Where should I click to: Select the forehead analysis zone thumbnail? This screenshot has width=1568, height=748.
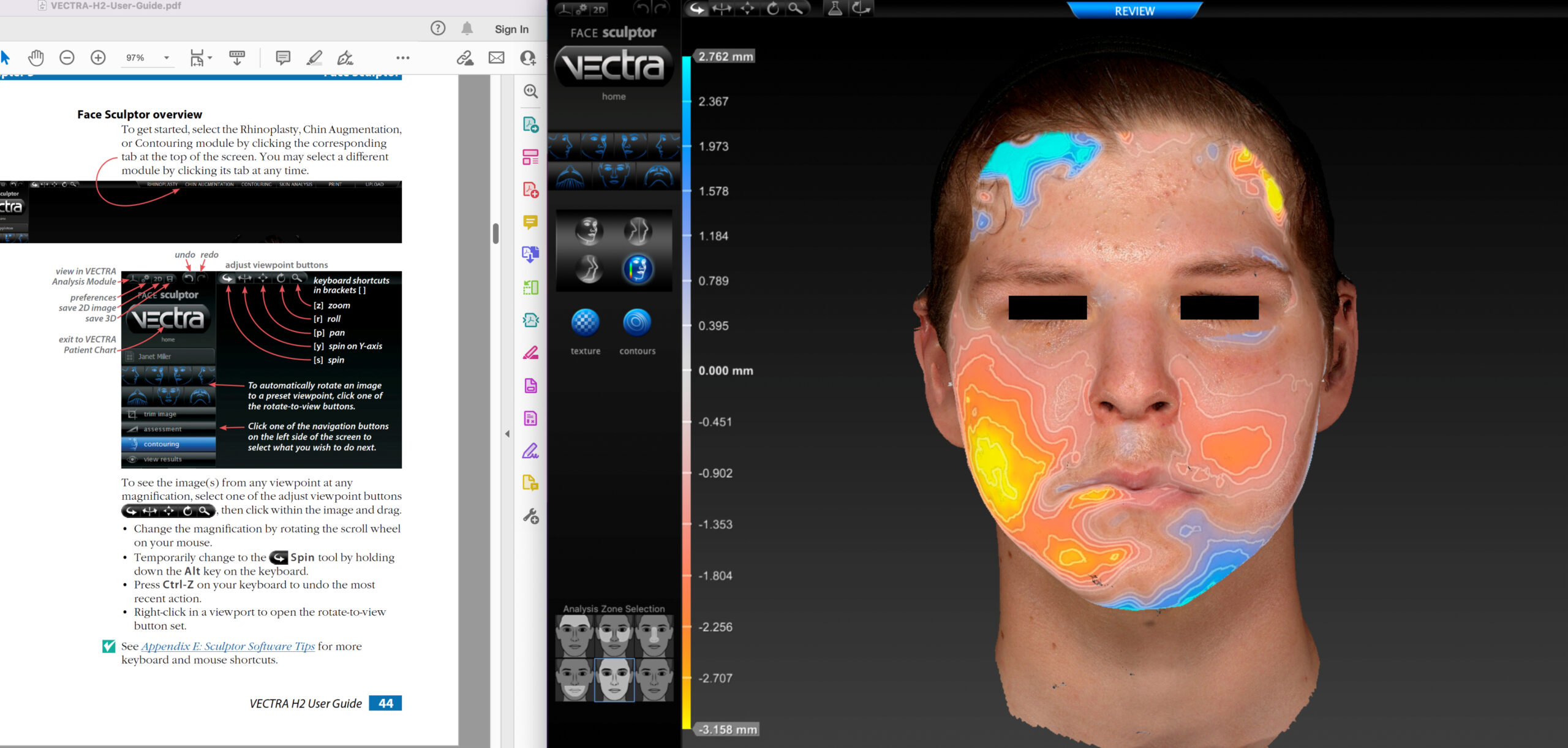tap(575, 637)
